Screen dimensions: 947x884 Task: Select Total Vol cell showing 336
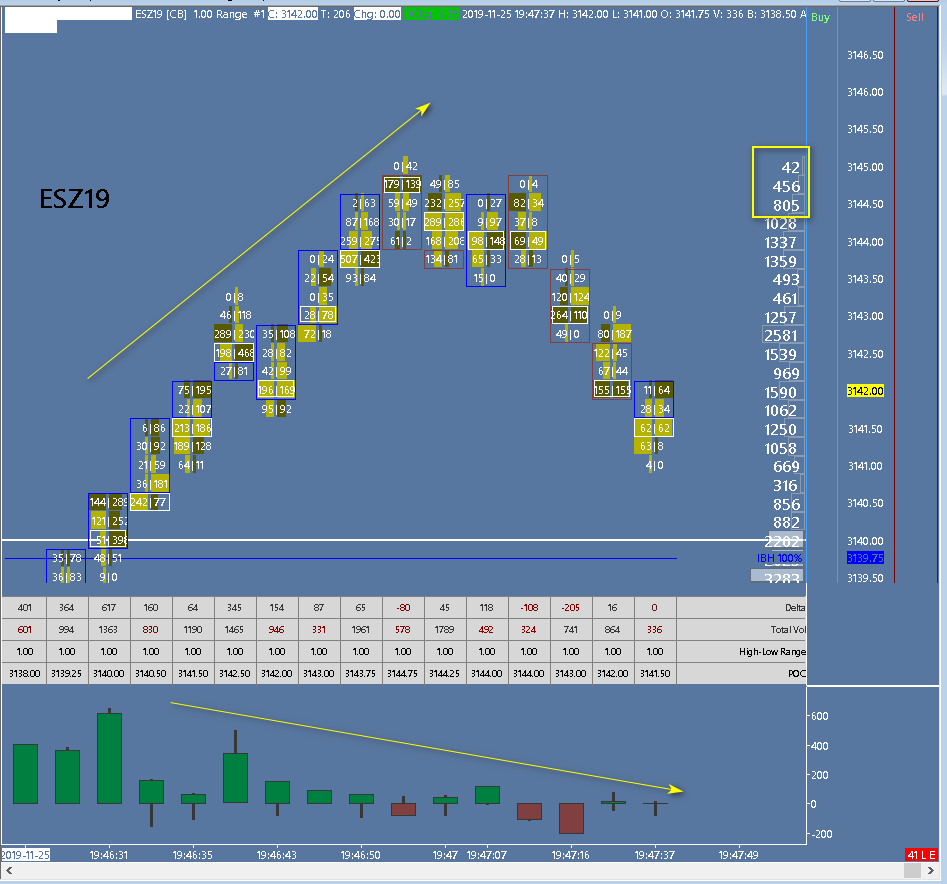655,629
